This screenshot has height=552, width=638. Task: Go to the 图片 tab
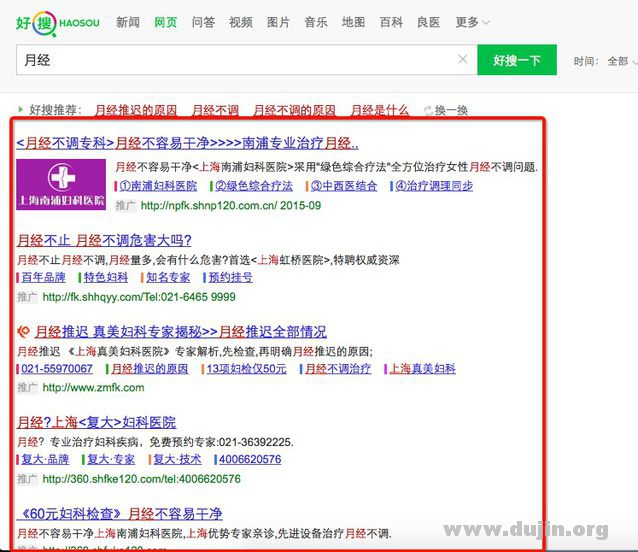[x=278, y=22]
